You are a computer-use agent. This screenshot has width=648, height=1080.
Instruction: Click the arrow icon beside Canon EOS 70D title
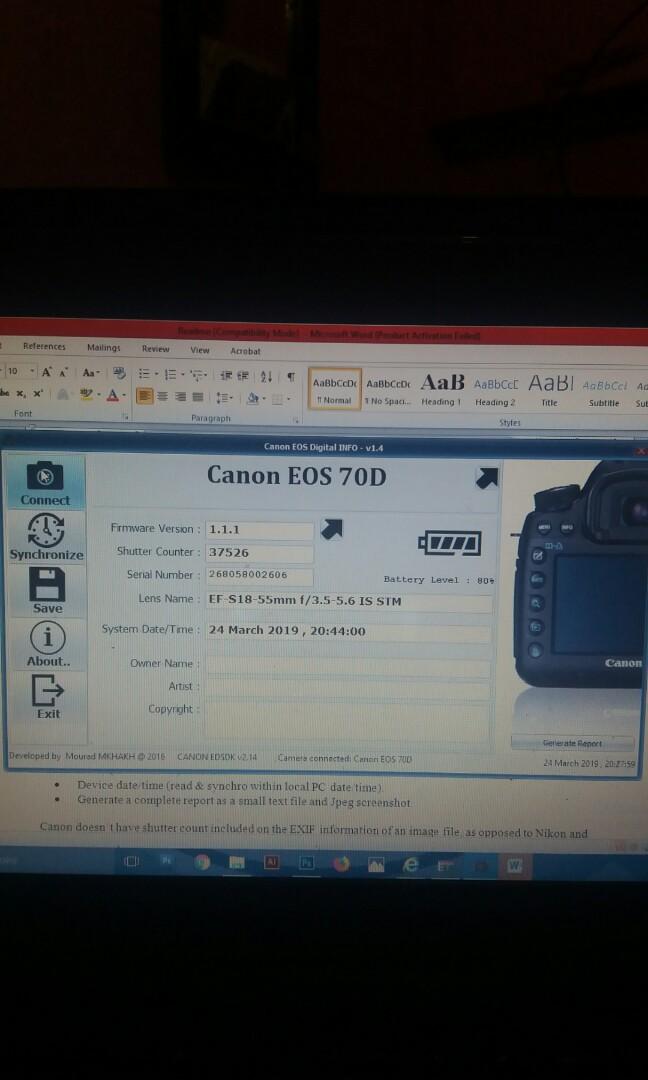coord(487,477)
